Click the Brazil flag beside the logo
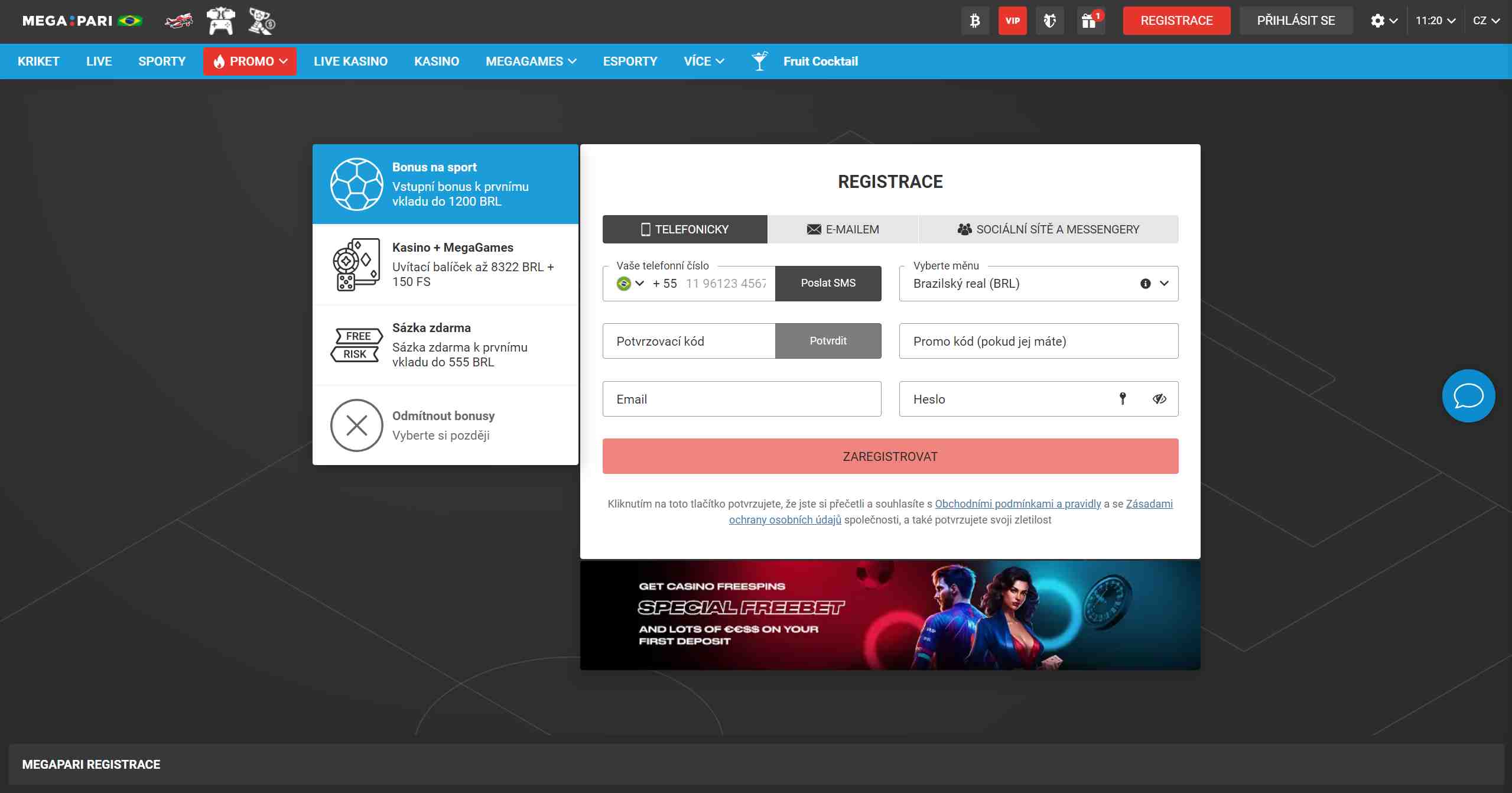 [129, 21]
